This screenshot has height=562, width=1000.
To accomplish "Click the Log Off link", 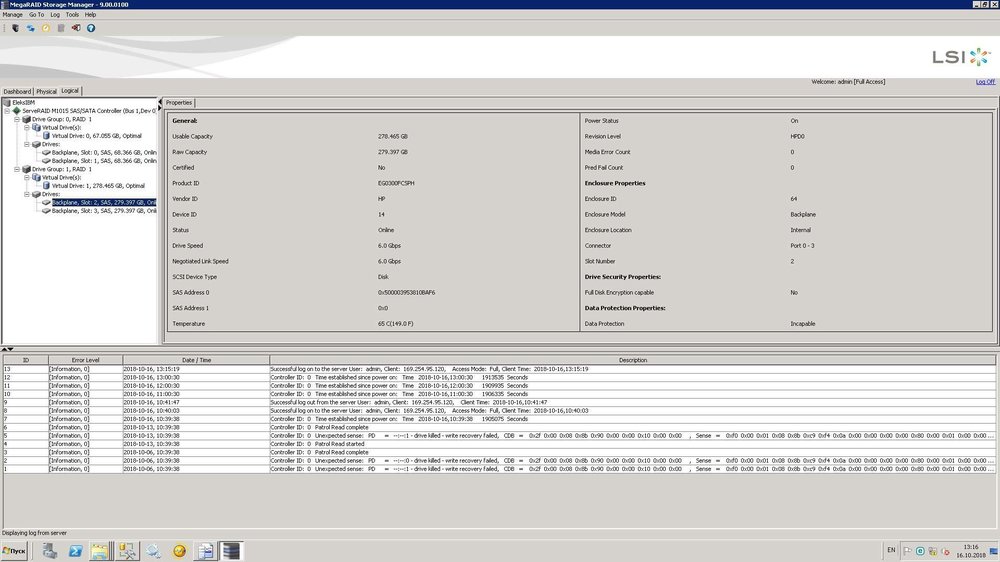I will (985, 82).
